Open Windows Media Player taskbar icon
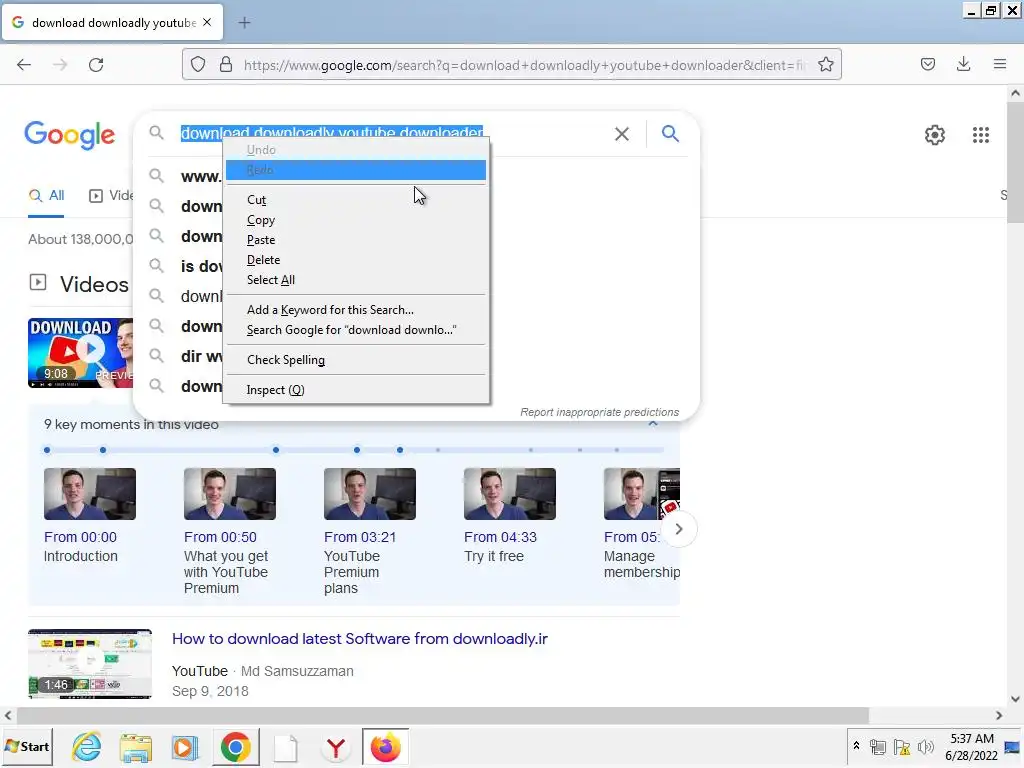 click(185, 746)
